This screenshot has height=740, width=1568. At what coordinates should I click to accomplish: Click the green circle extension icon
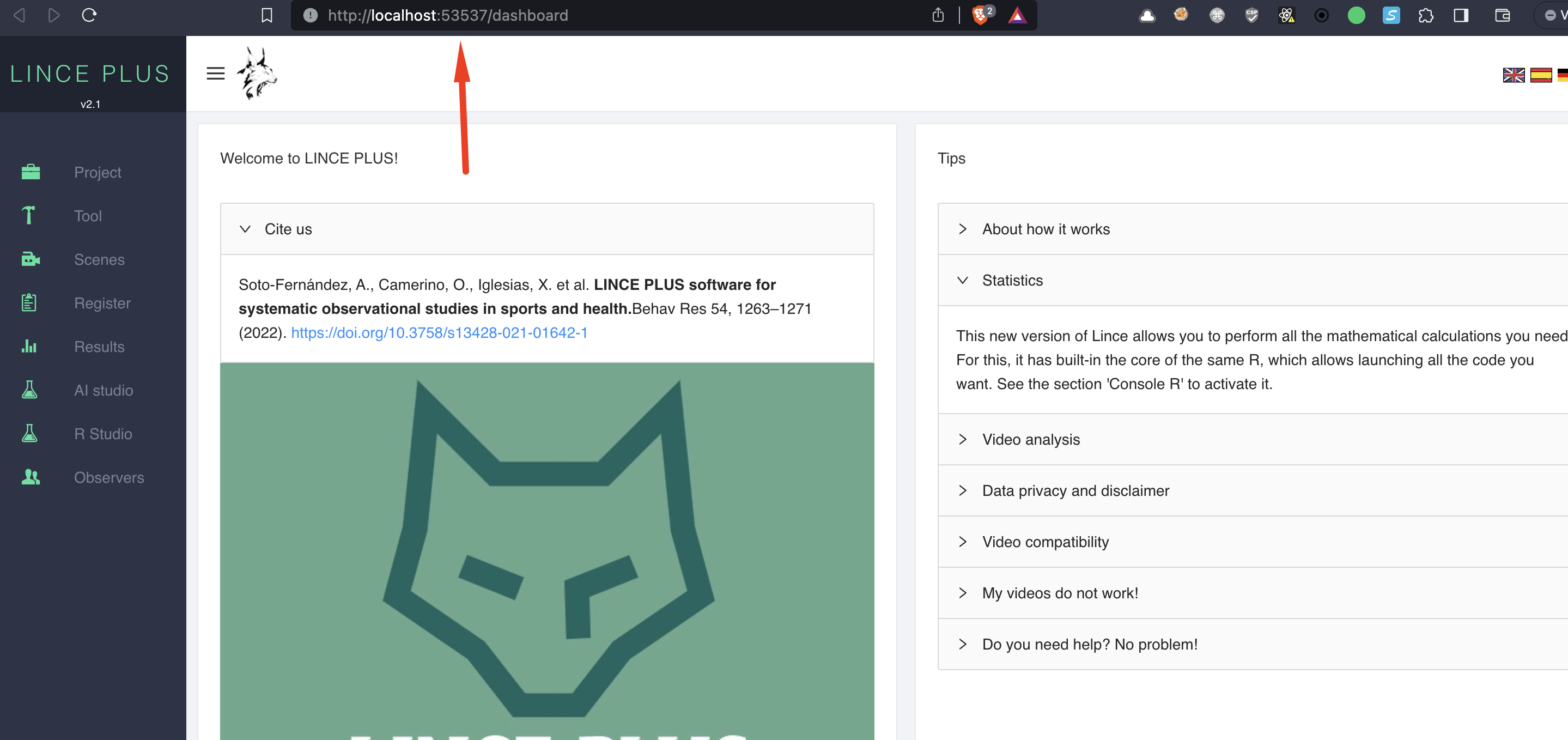[1356, 15]
